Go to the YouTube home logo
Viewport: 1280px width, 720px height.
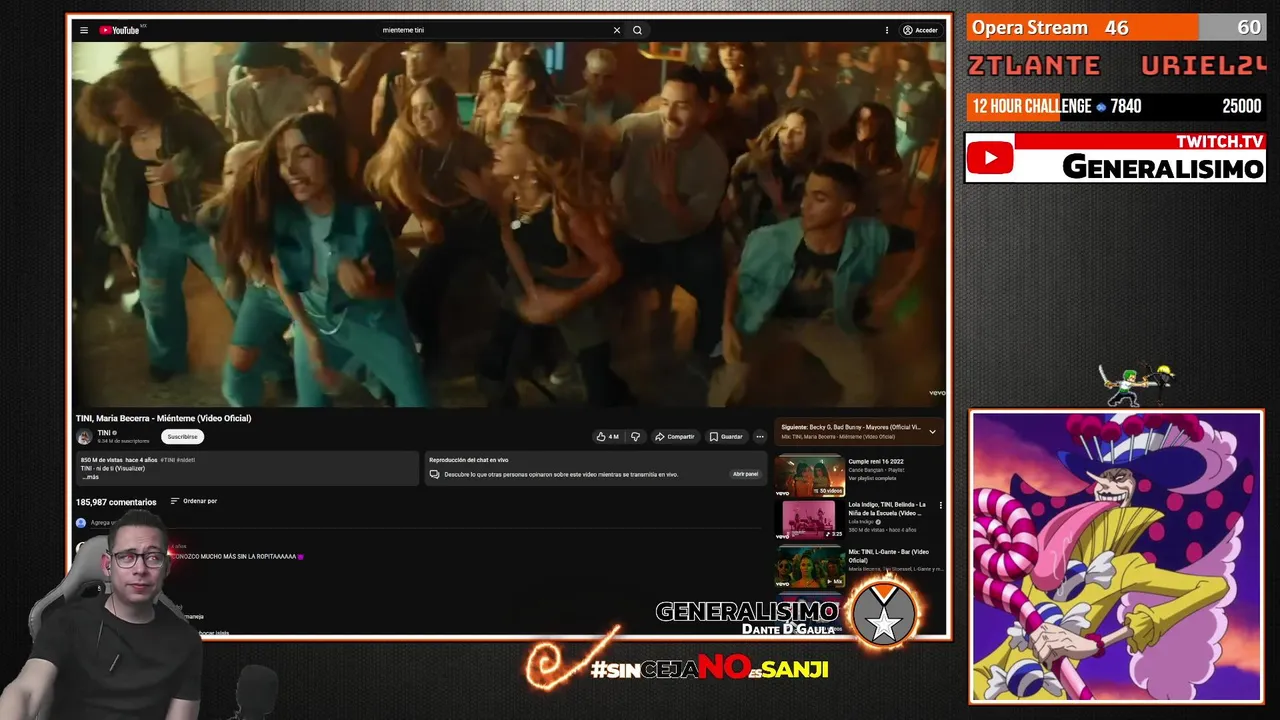[x=119, y=30]
